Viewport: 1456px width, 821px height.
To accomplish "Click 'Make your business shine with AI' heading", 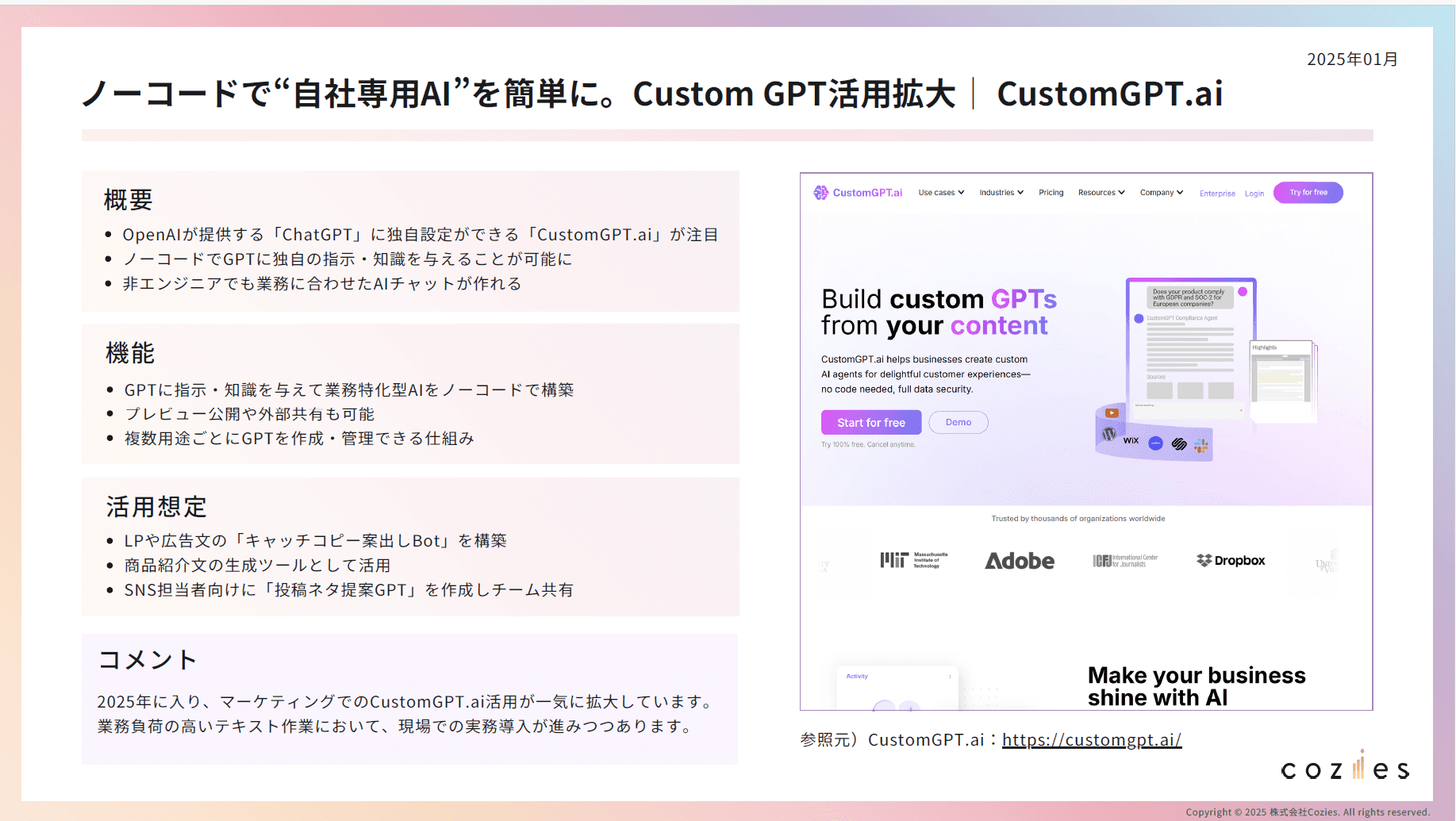I will click(x=1196, y=686).
